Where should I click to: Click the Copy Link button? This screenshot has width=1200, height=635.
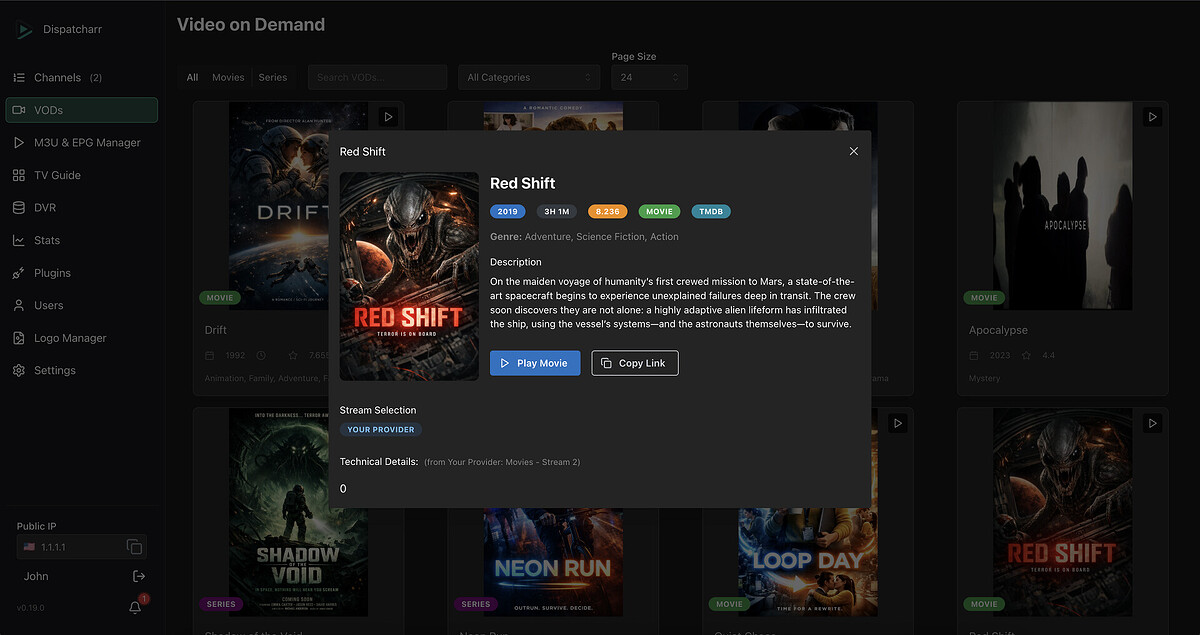pos(635,363)
